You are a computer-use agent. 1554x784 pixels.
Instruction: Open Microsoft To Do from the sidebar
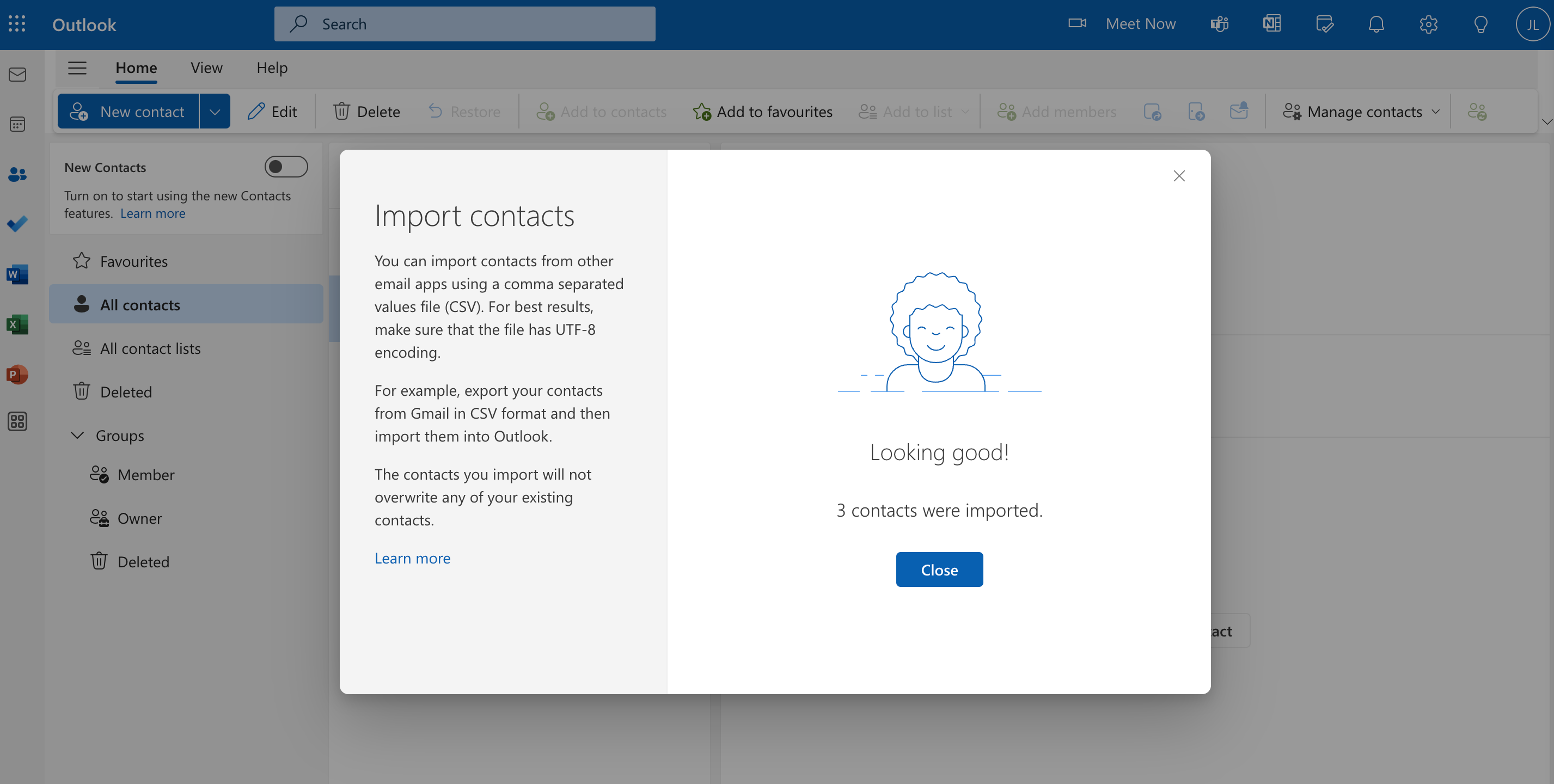pyautogui.click(x=17, y=224)
